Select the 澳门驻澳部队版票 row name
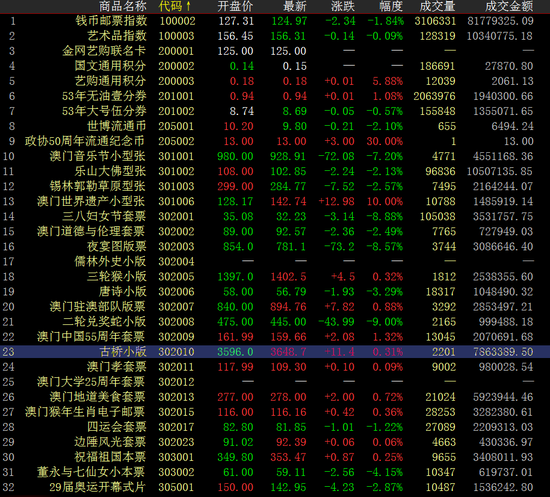550x497 pixels. coord(98,307)
